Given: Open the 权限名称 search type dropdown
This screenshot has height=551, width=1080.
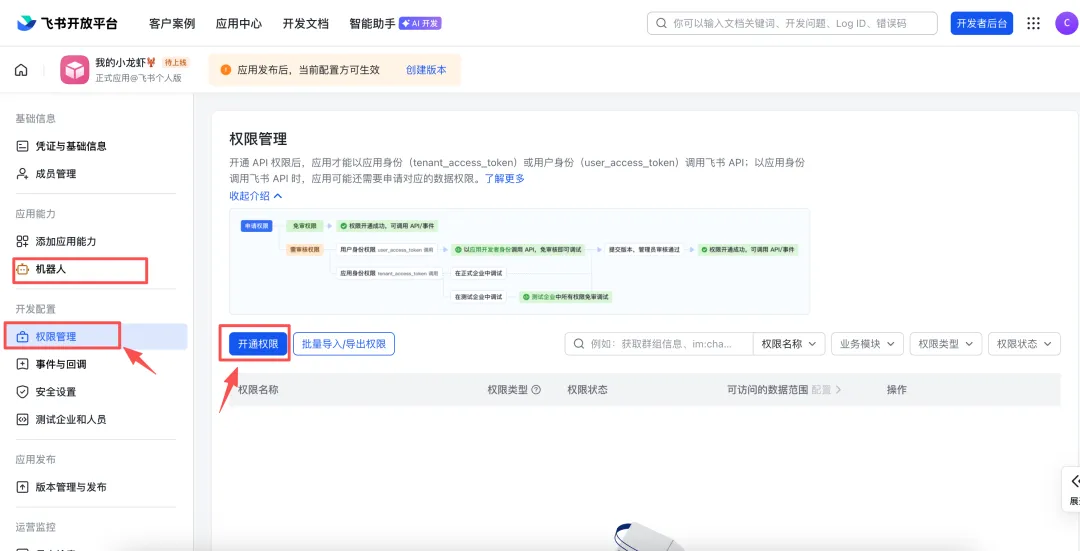Looking at the screenshot, I should [789, 344].
